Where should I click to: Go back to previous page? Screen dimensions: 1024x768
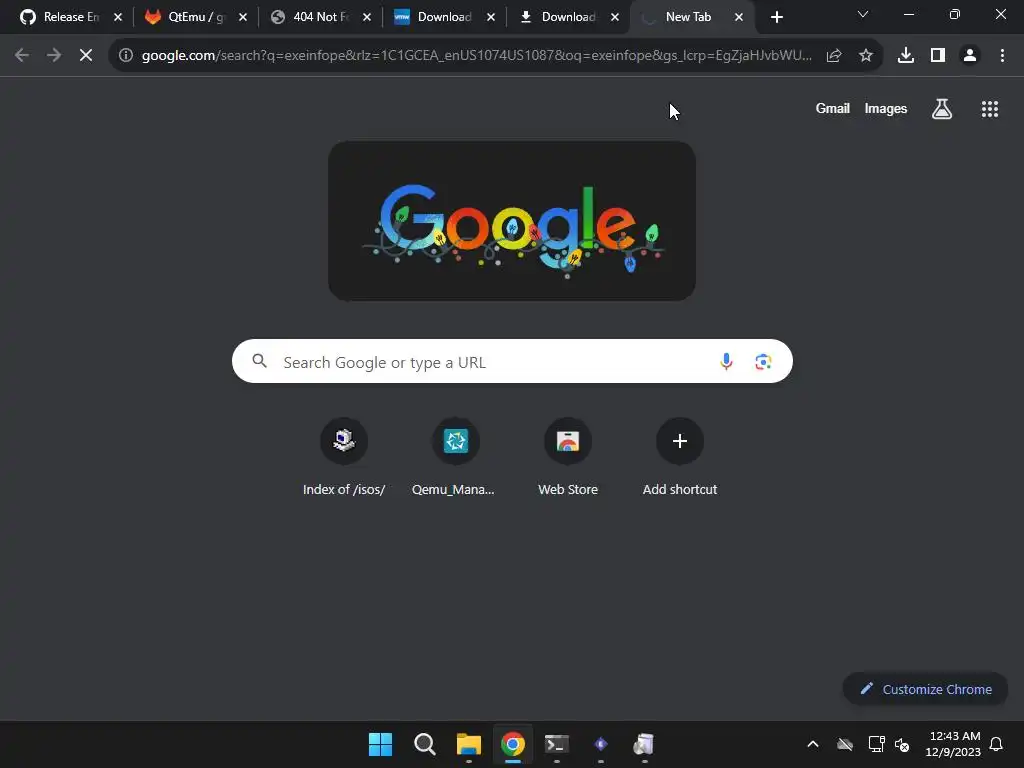click(22, 56)
